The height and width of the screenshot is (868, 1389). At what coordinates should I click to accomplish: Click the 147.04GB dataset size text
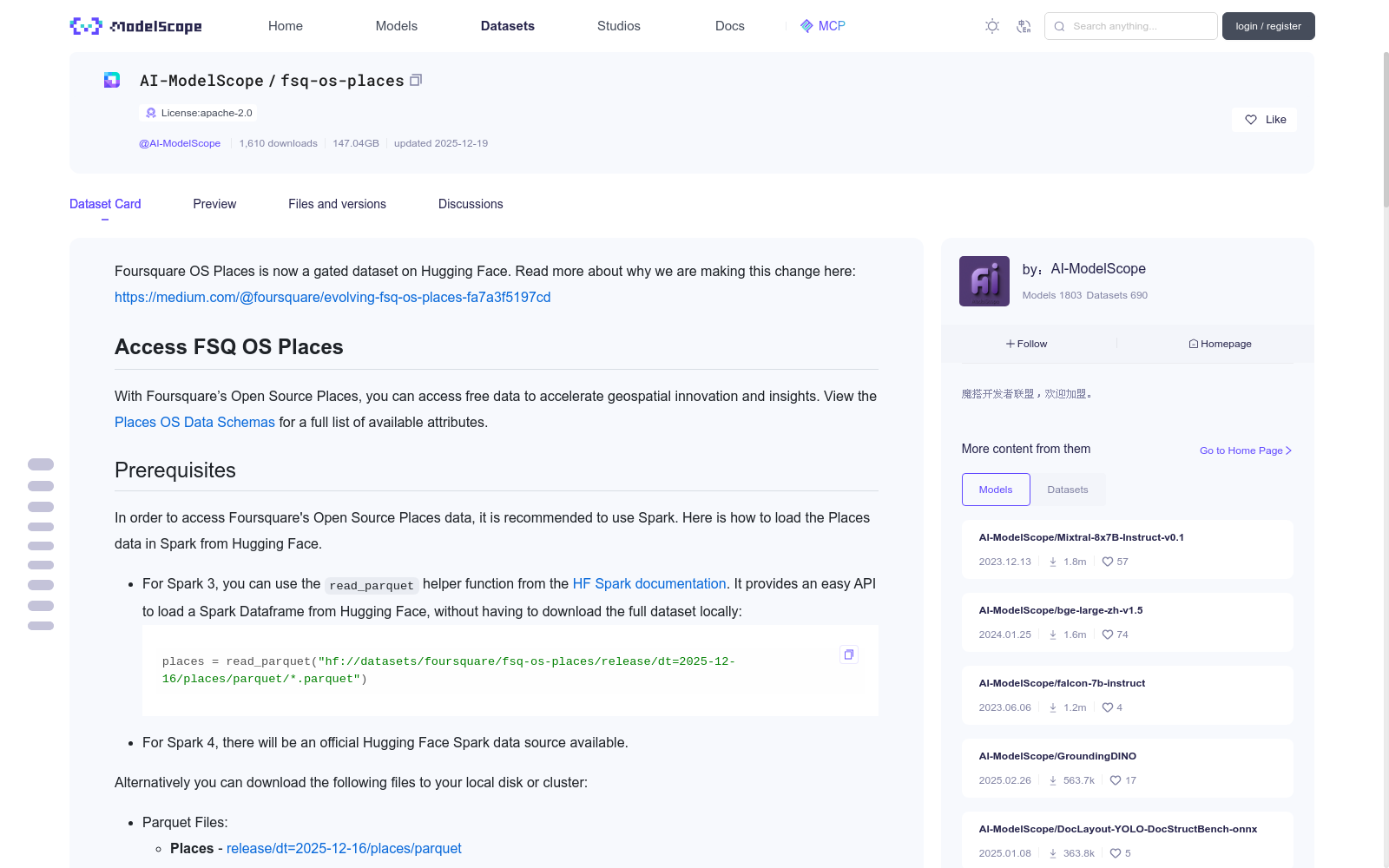[x=356, y=143]
